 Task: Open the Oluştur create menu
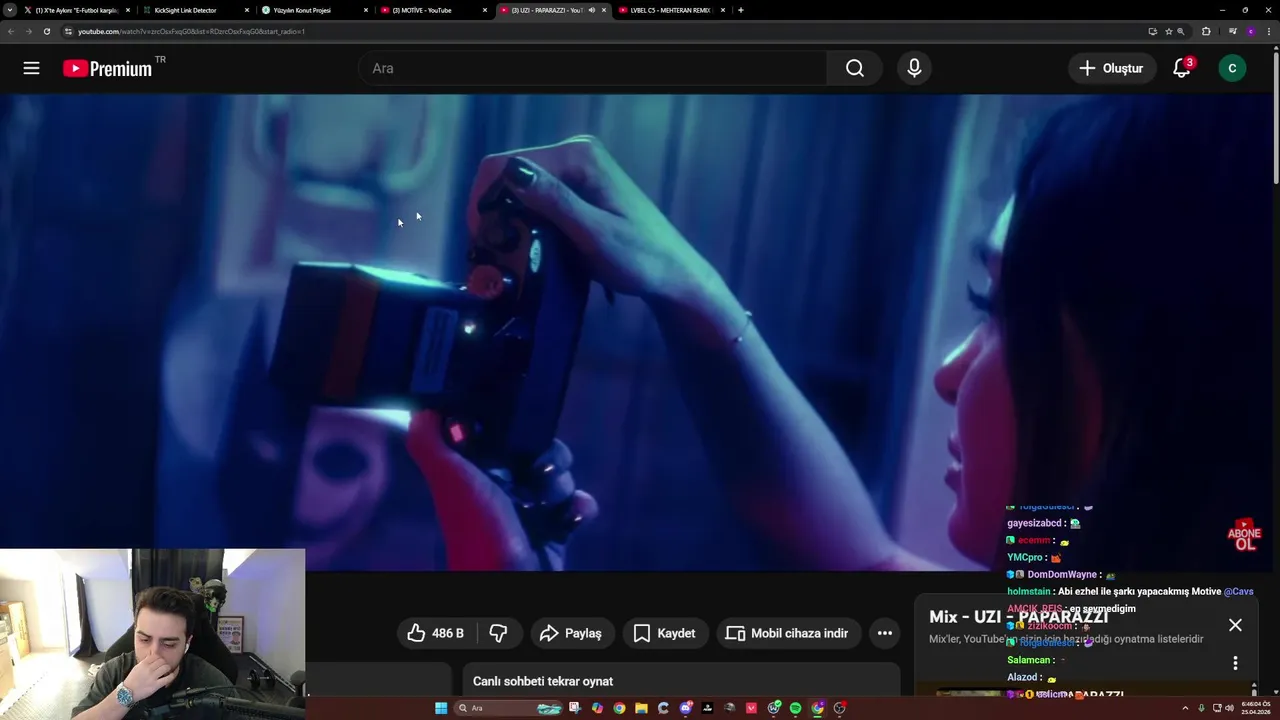(x=1111, y=68)
